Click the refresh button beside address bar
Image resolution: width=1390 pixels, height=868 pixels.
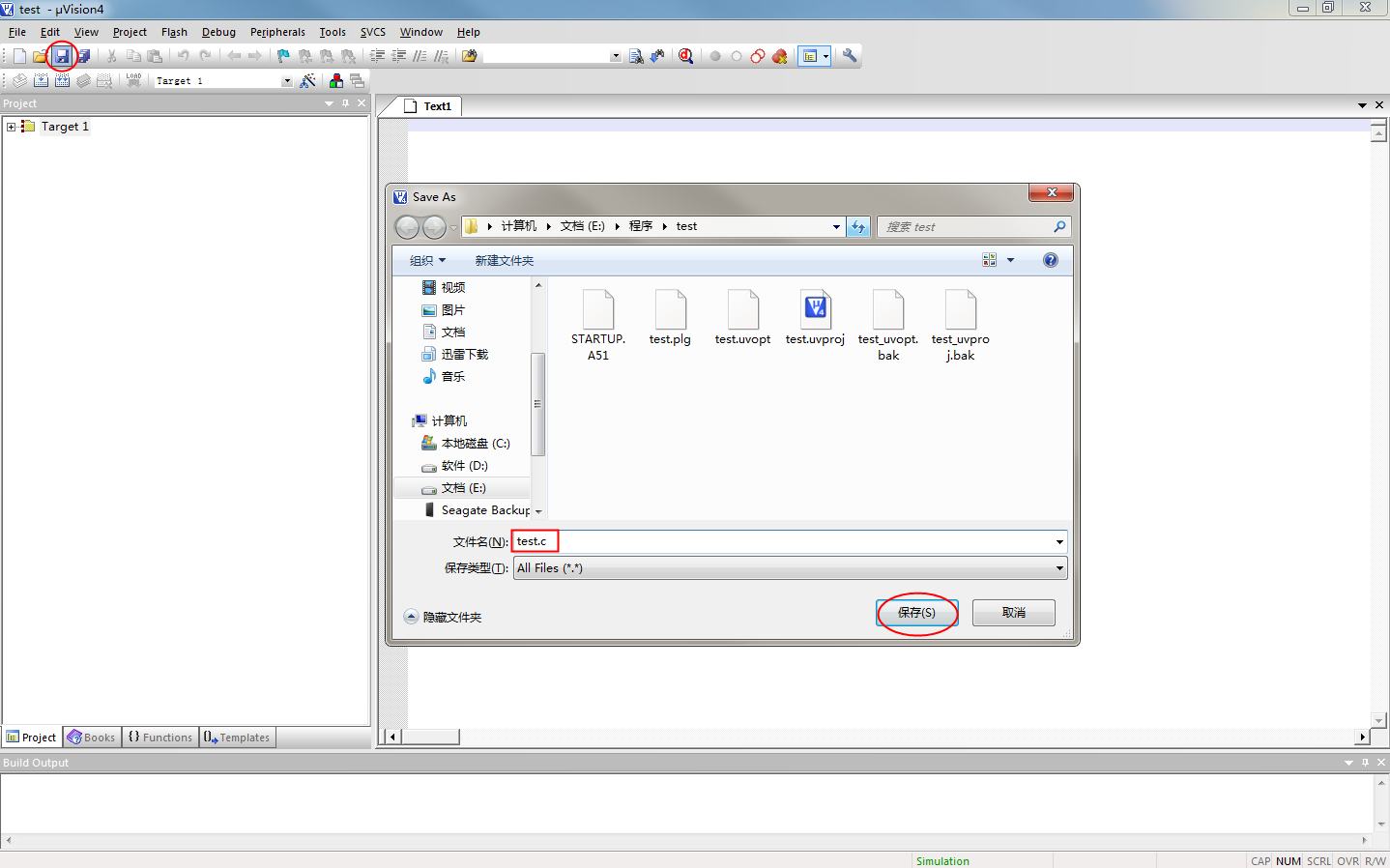(858, 227)
